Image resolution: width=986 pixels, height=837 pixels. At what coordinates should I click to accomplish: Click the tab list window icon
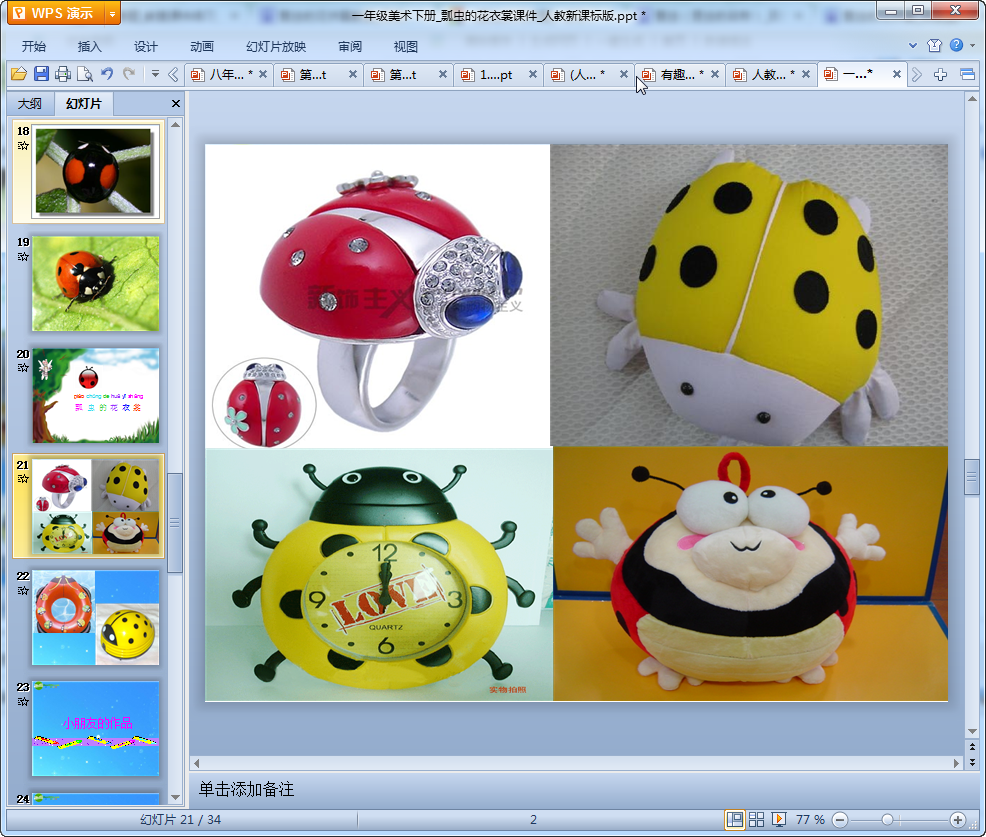click(967, 75)
